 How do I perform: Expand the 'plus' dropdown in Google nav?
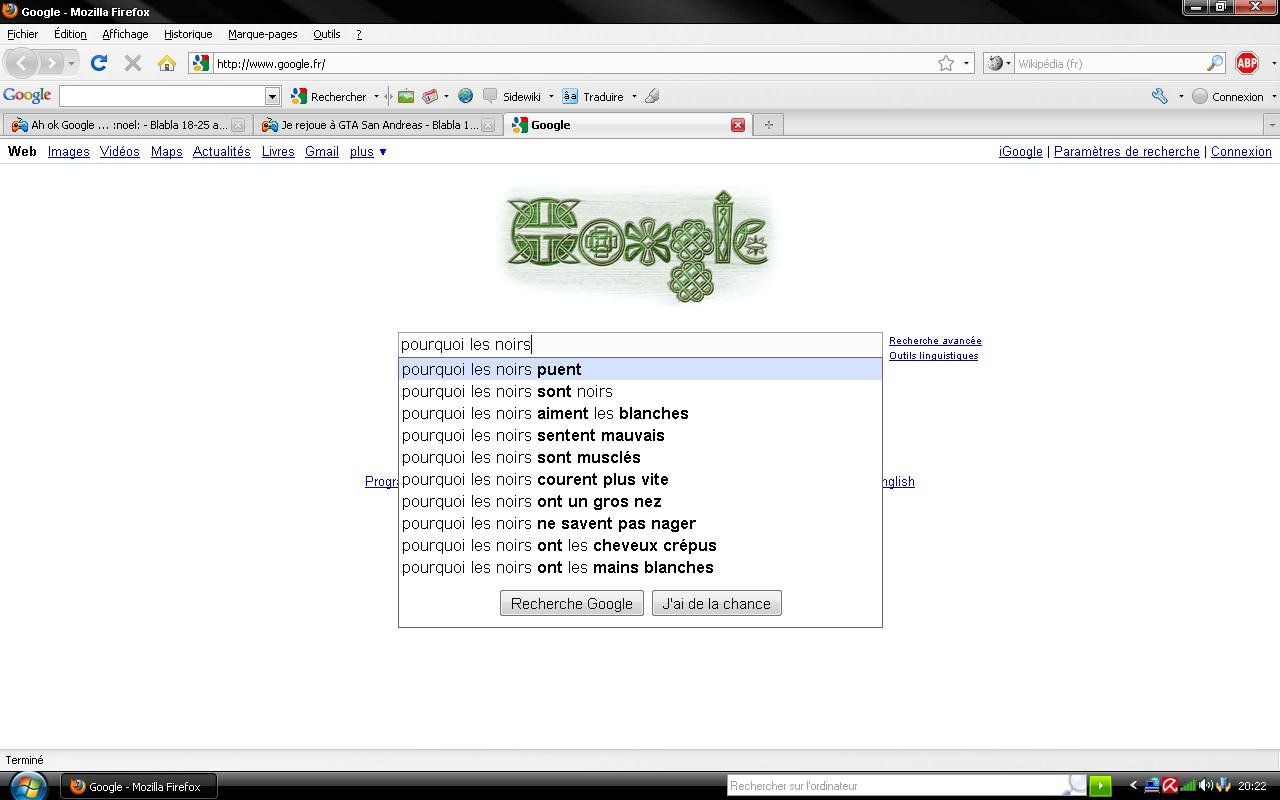[368, 152]
